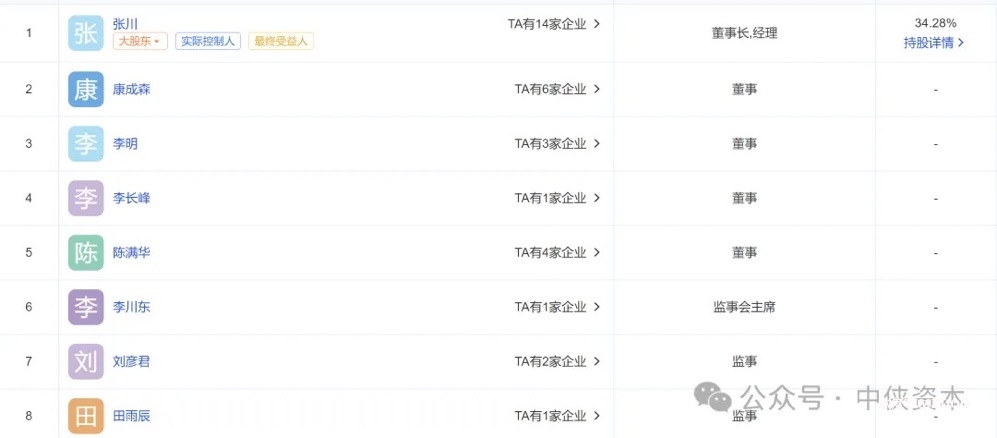Expand TA有3家企业 for 李明
The image size is (997, 438).
point(557,144)
